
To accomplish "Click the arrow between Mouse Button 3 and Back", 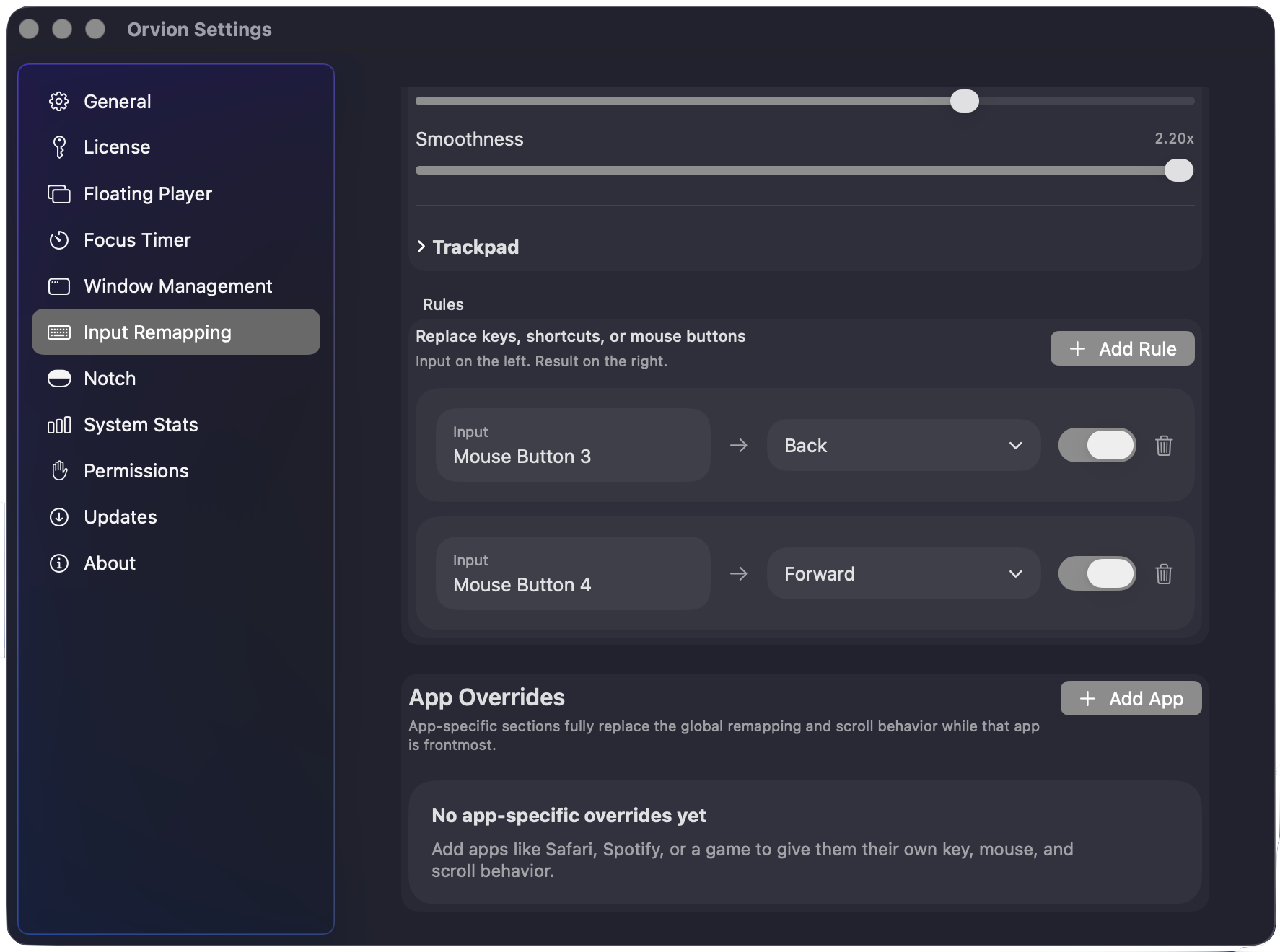I will coord(739,446).
